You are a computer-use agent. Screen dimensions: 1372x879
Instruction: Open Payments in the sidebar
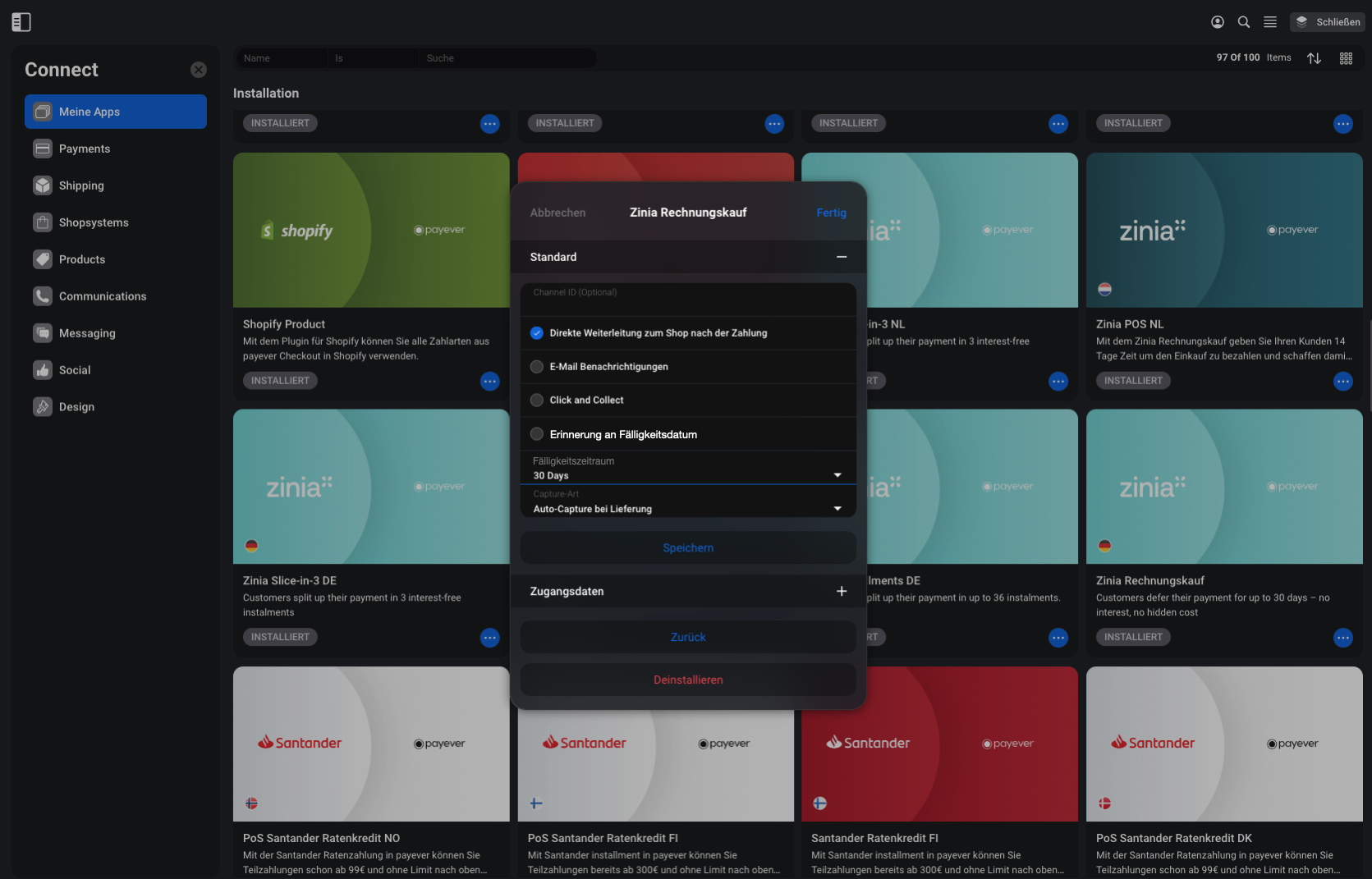click(x=116, y=149)
